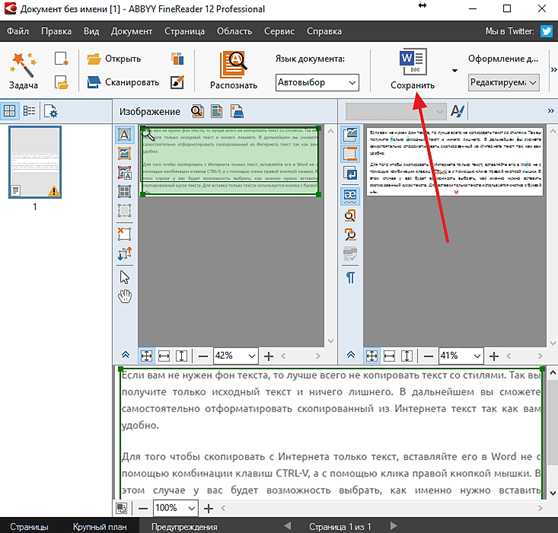Zoom in with plus button in Крупный план pane

coord(209,508)
